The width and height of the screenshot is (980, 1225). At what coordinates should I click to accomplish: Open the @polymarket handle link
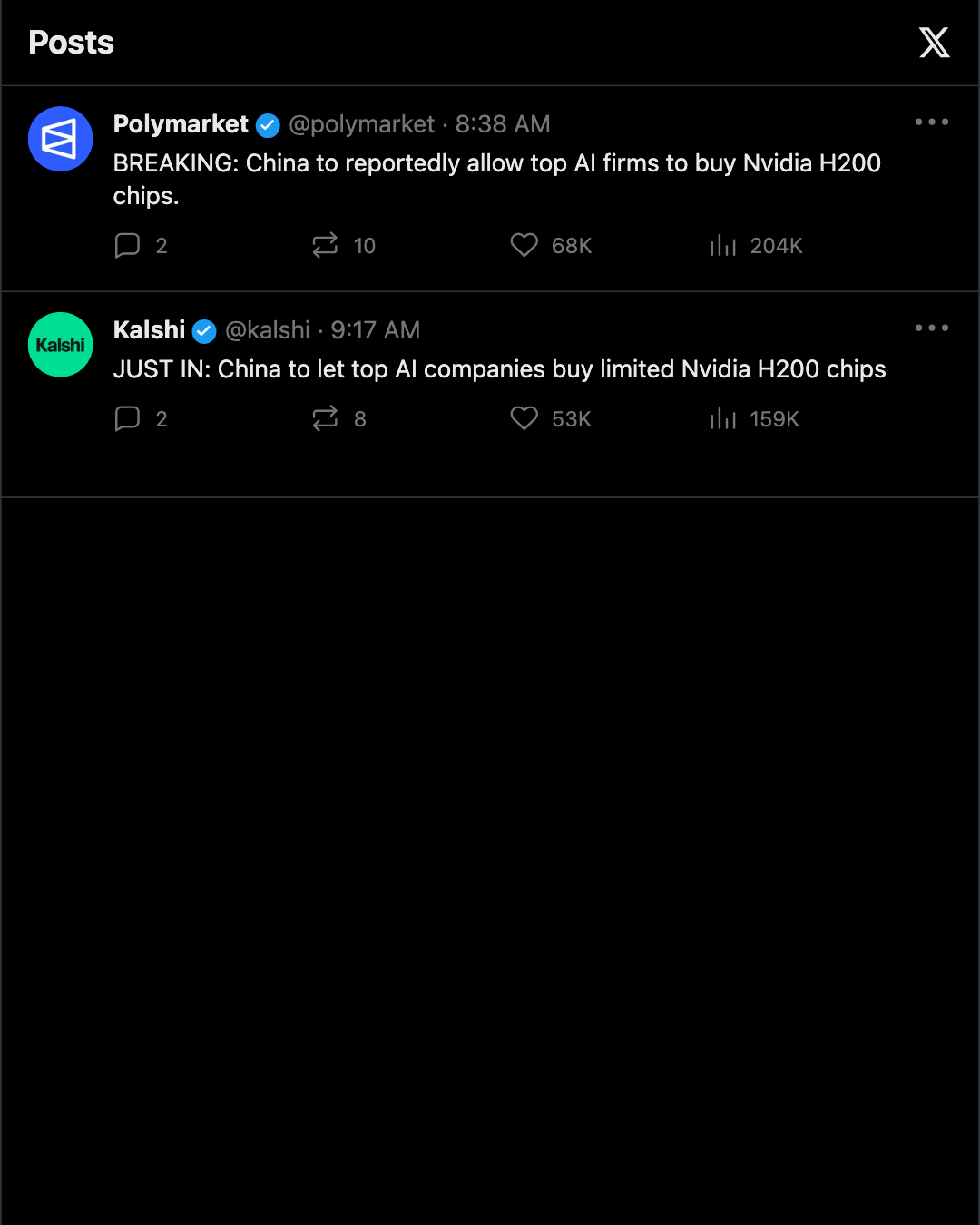[x=362, y=124]
